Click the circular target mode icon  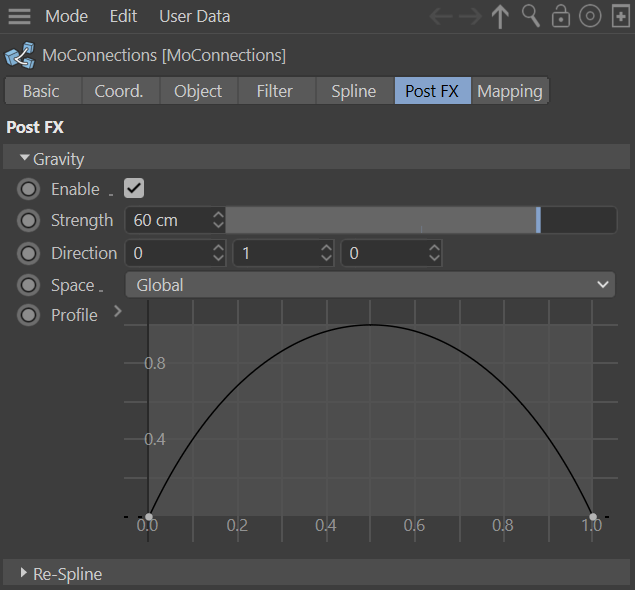click(590, 17)
